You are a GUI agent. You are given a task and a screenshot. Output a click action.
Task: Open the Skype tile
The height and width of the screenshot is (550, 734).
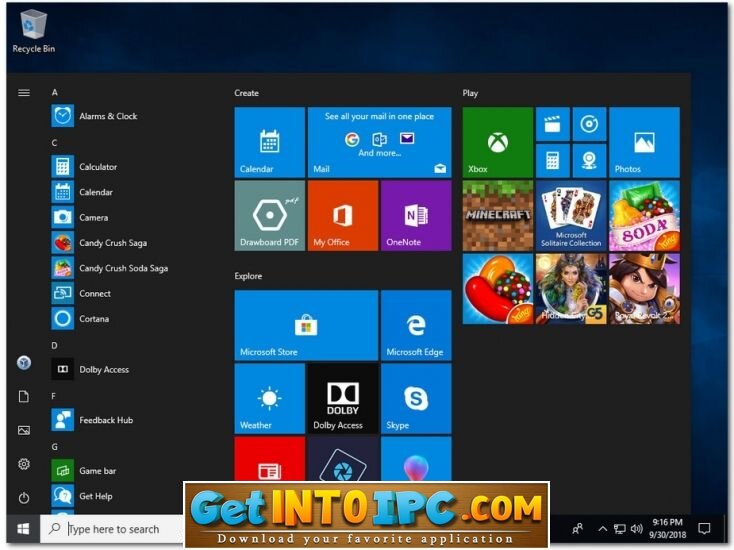click(x=416, y=398)
